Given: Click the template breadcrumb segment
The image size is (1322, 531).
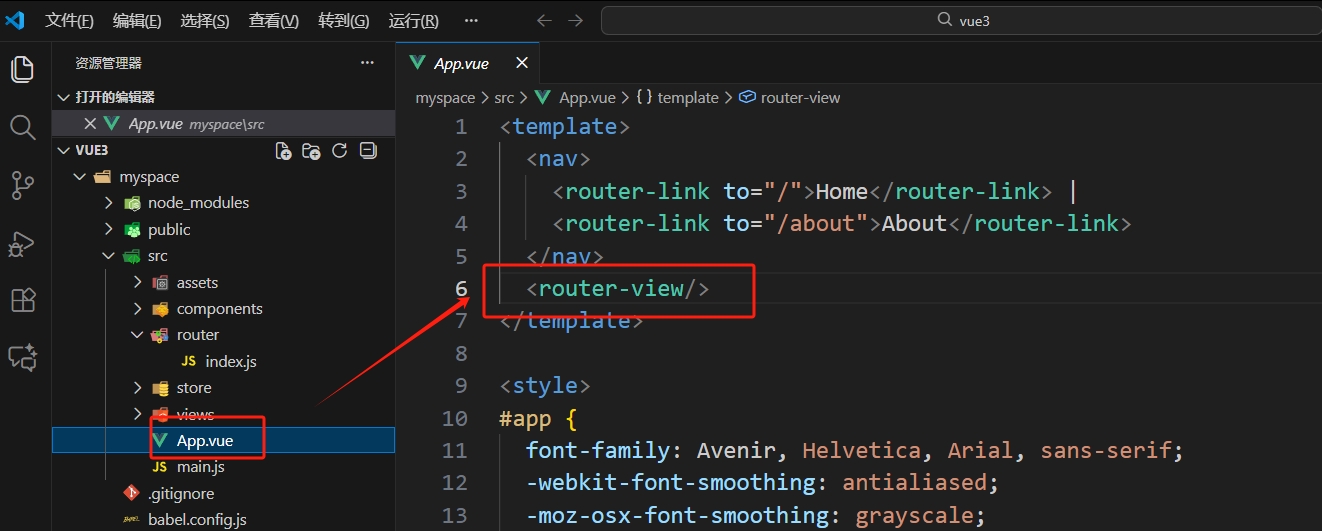Looking at the screenshot, I should 687,98.
